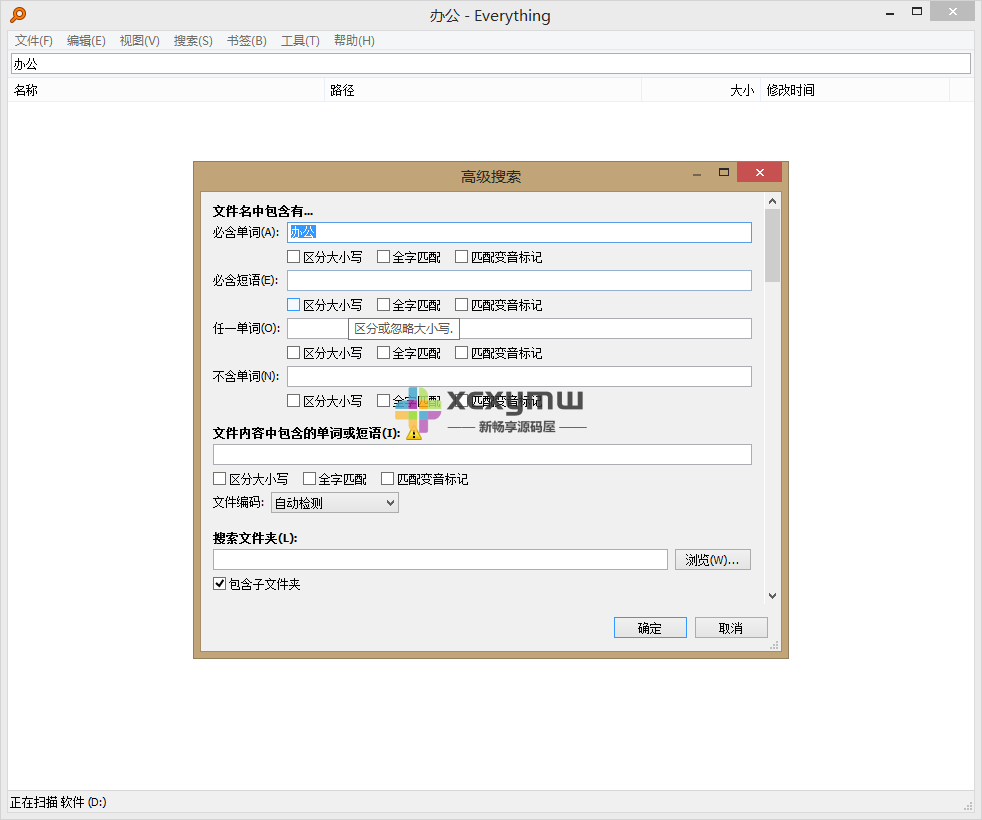
Task: Enable 区分大小写 for file content search
Action: tap(219, 478)
